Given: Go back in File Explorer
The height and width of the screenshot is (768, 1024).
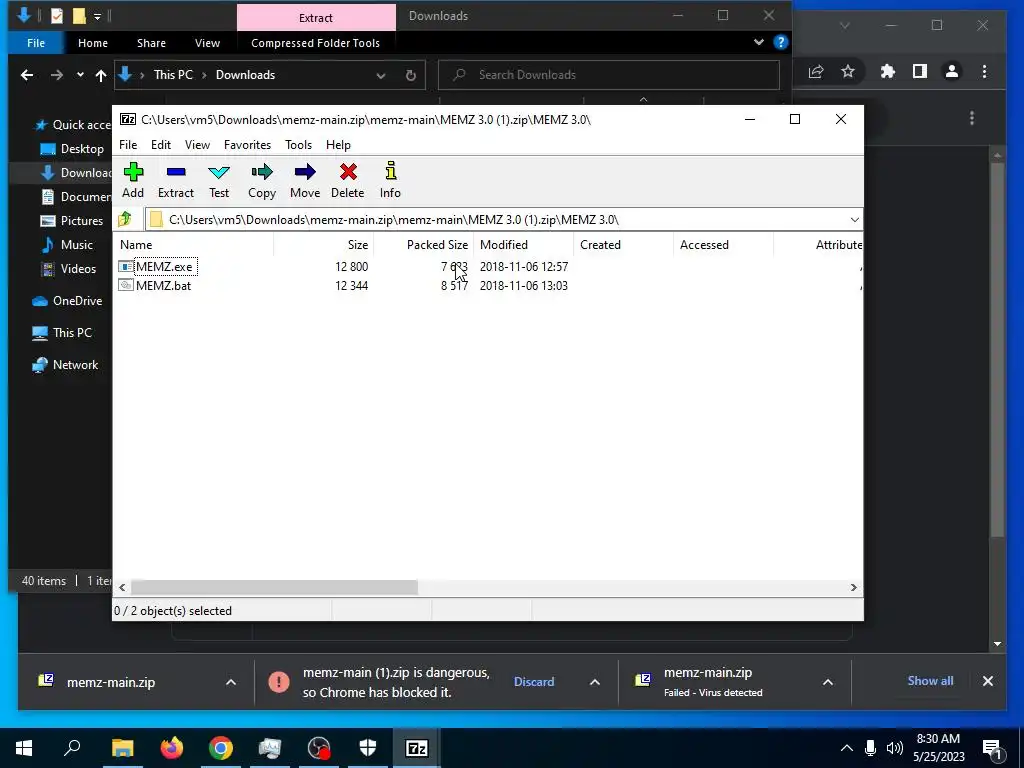Looking at the screenshot, I should pos(27,75).
